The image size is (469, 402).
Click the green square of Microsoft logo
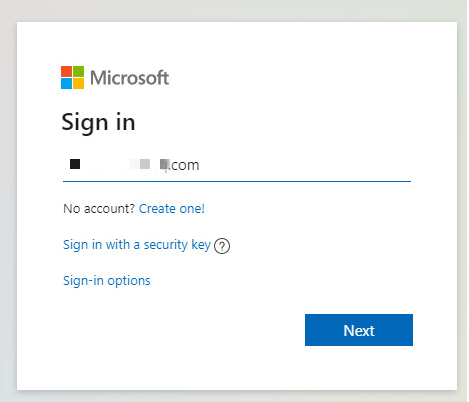click(x=79, y=72)
